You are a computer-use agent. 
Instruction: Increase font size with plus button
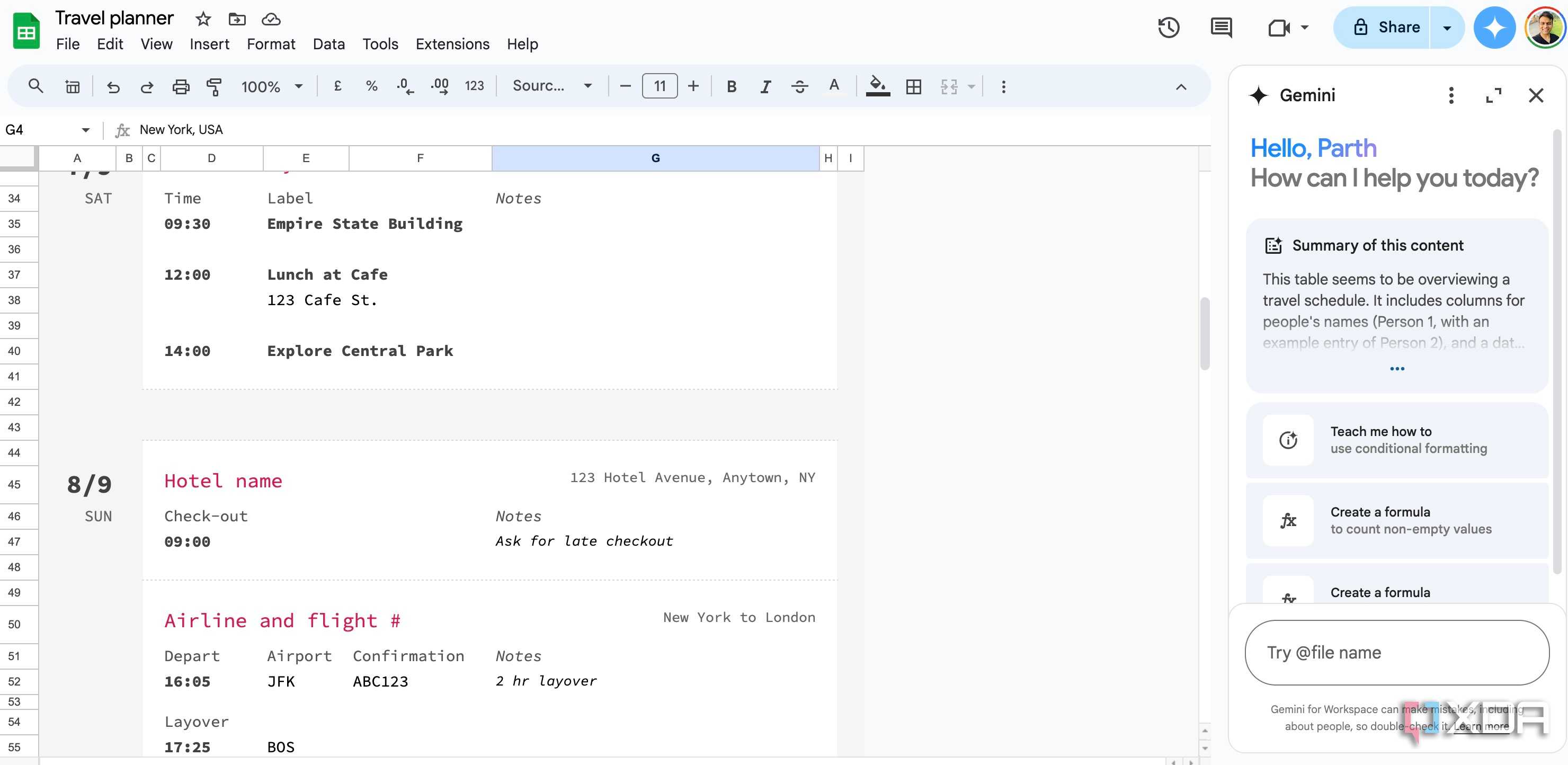click(693, 86)
